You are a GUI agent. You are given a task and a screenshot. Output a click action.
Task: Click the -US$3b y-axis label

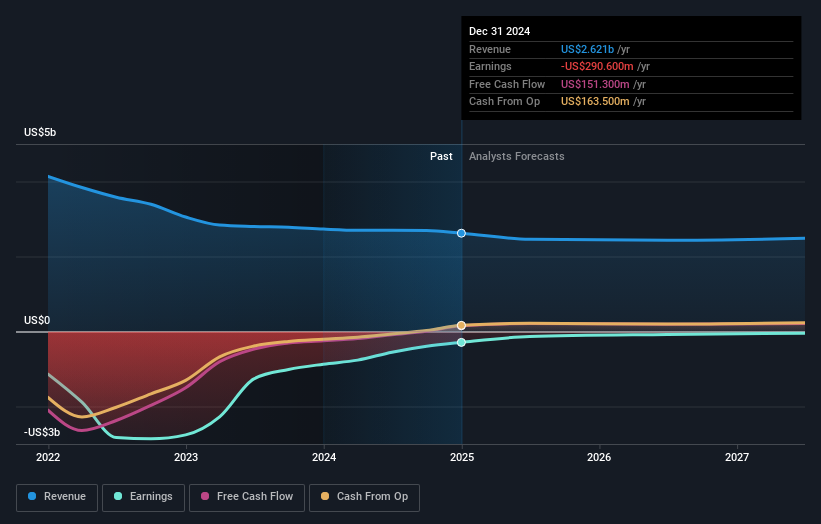[x=42, y=432]
